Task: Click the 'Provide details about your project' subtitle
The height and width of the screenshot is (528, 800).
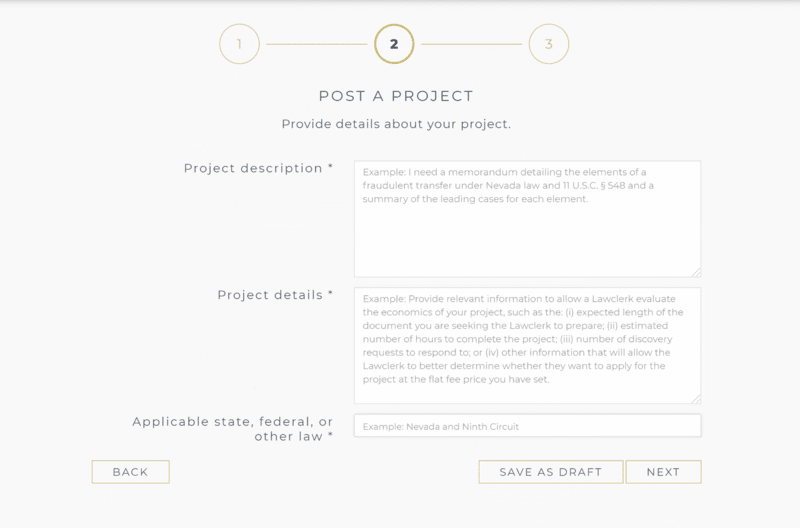Action: (x=396, y=124)
